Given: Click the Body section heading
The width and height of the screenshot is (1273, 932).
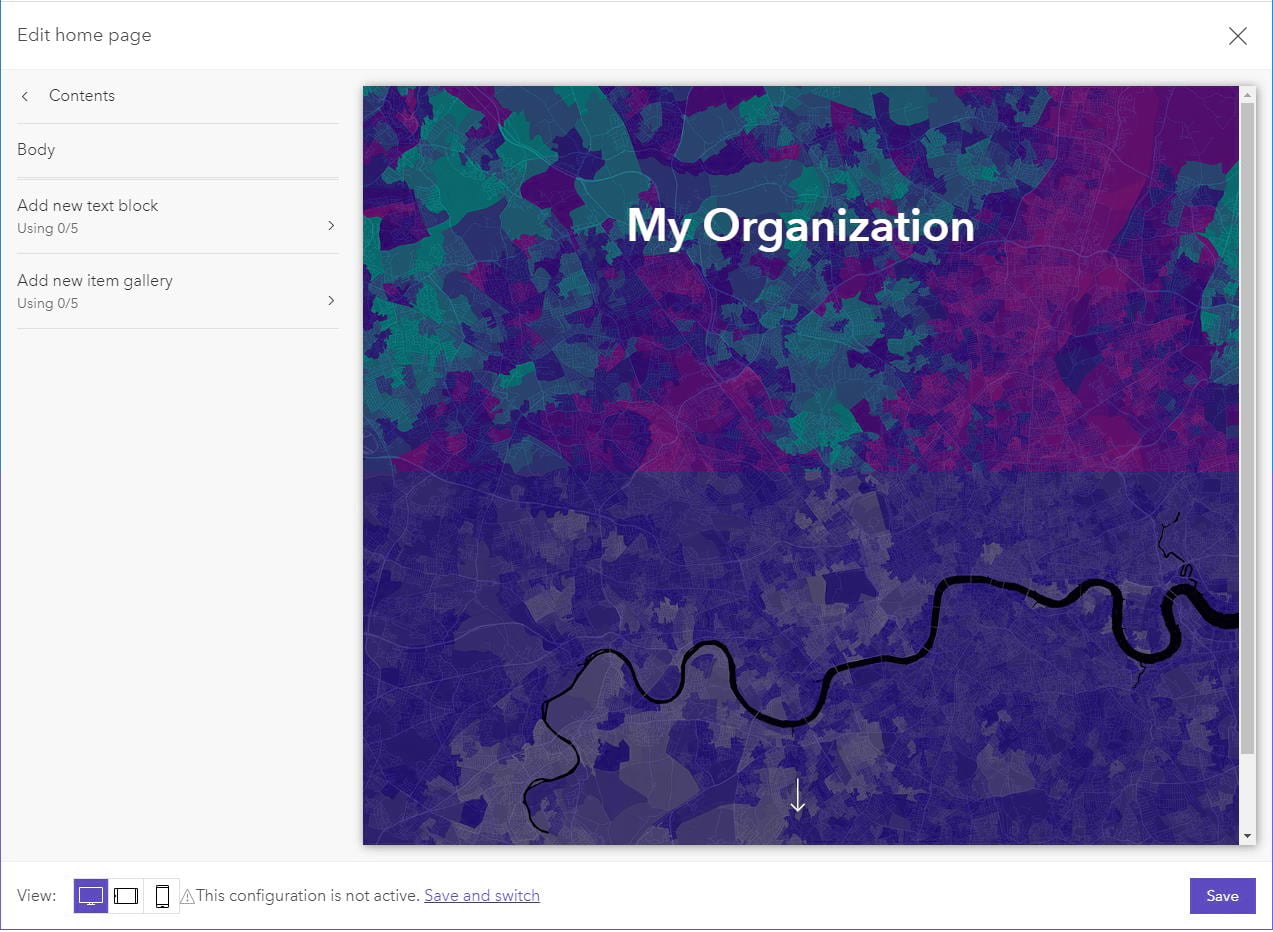Looking at the screenshot, I should pyautogui.click(x=36, y=150).
